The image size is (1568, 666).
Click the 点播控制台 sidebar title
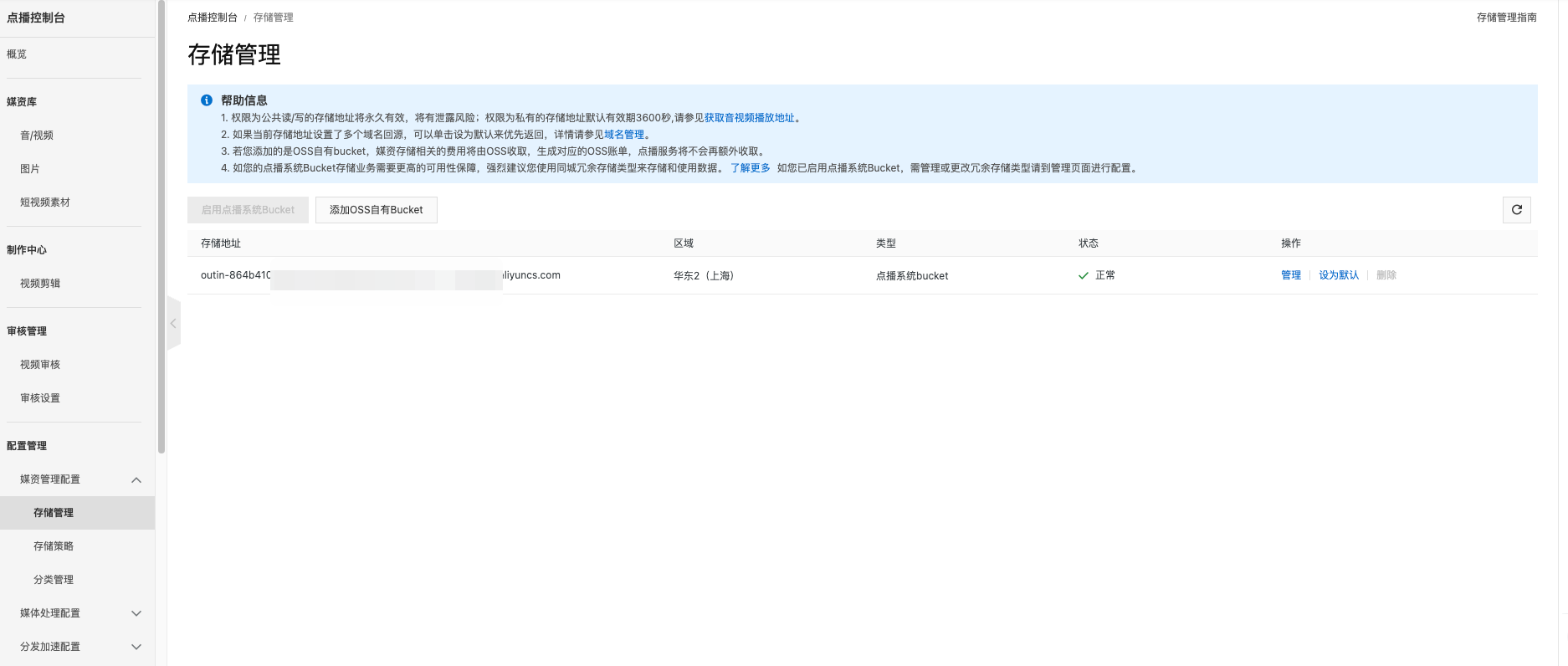[x=36, y=18]
